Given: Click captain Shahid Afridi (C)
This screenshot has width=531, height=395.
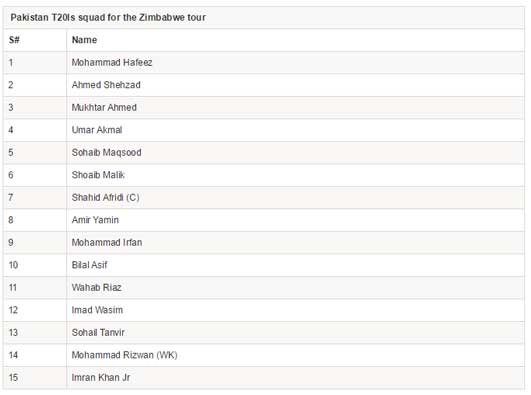Looking at the screenshot, I should coord(106,198).
